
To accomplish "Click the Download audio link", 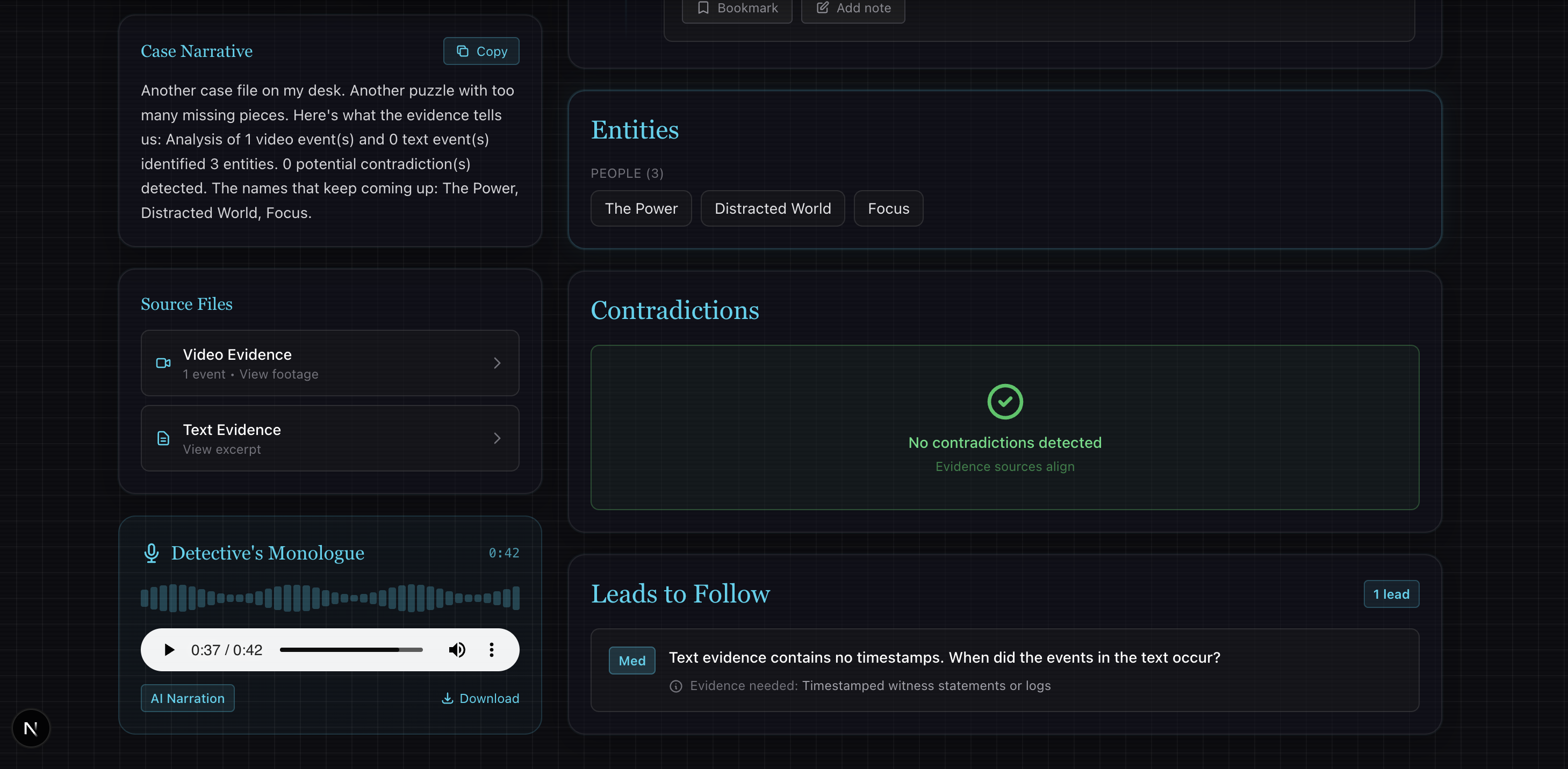I will tap(480, 699).
